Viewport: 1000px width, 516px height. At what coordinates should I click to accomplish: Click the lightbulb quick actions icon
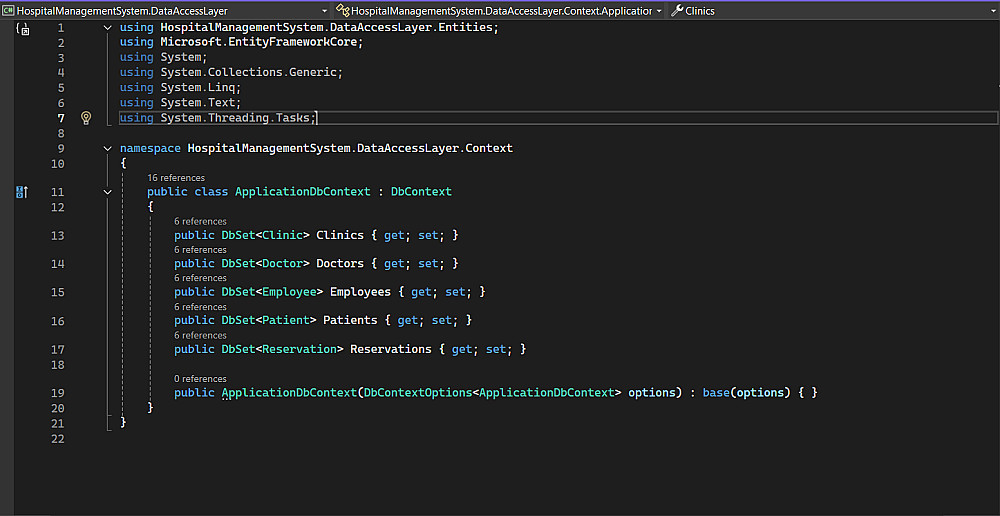[x=86, y=118]
